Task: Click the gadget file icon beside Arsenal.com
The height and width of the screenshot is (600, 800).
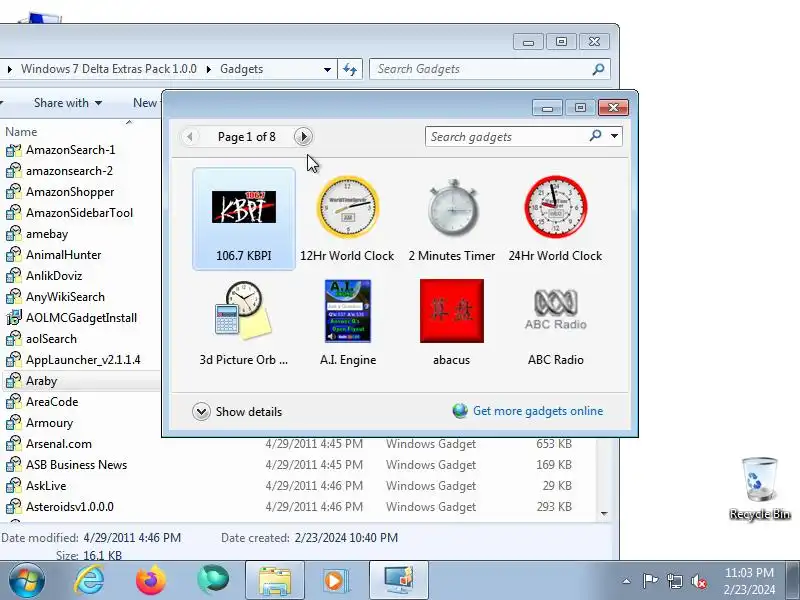Action: (x=14, y=443)
